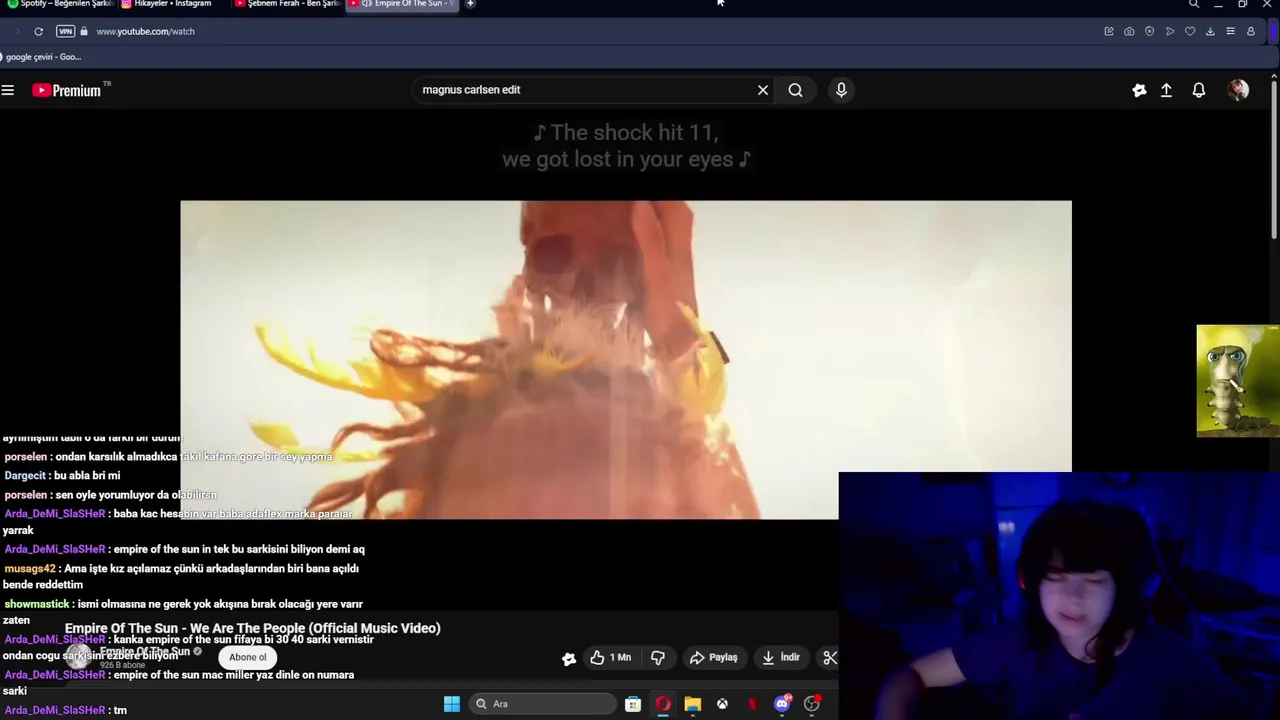The width and height of the screenshot is (1280, 720).
Task: Select the Empire Of The Sun tab
Action: tap(403, 4)
